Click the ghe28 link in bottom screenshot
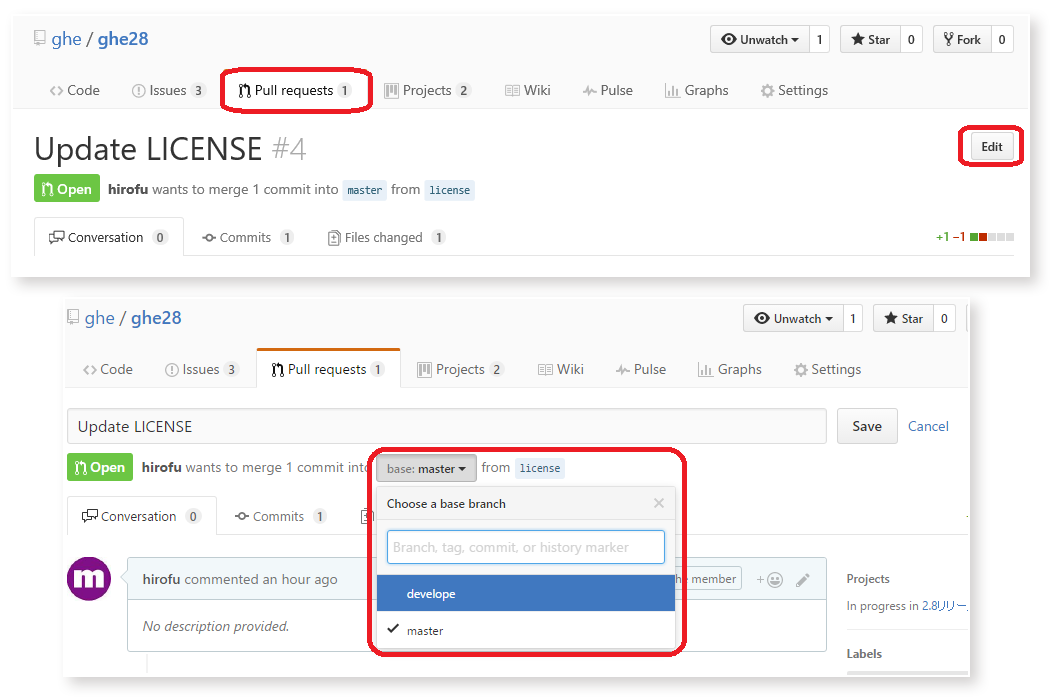 tap(156, 318)
